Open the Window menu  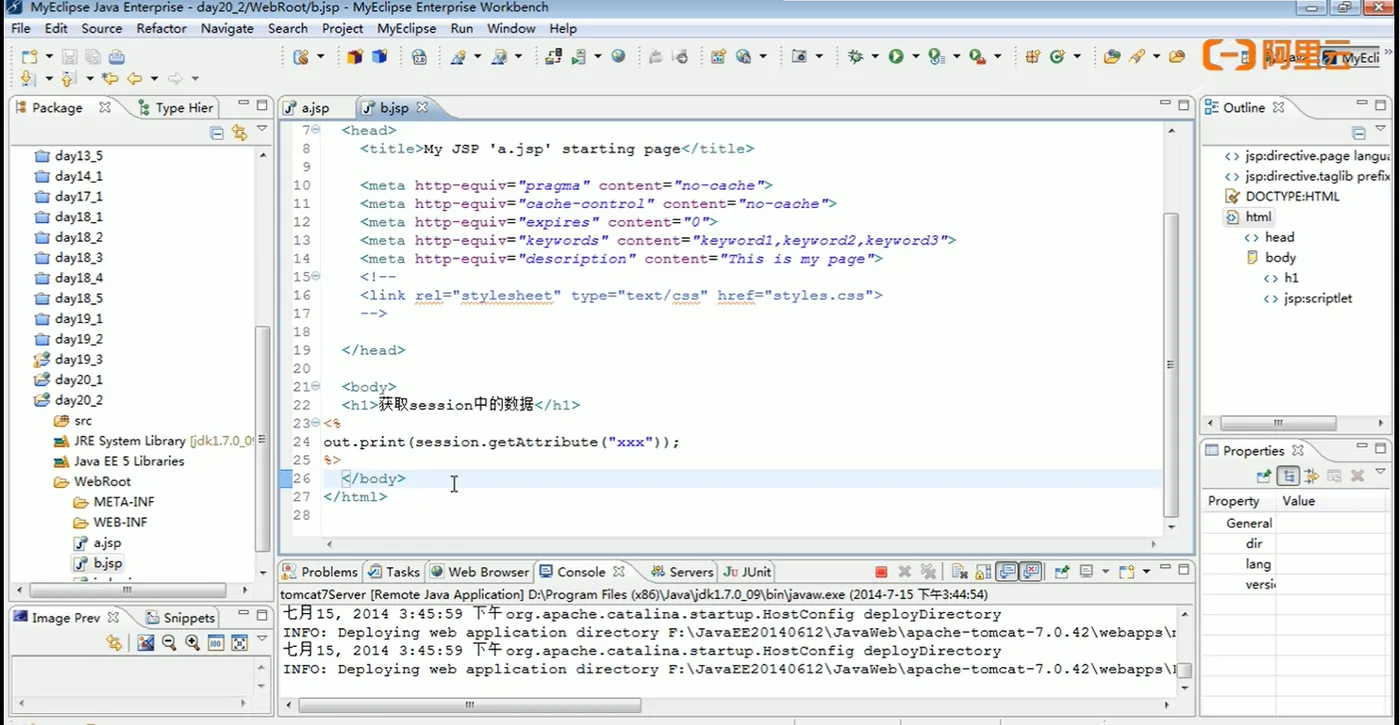coord(511,28)
